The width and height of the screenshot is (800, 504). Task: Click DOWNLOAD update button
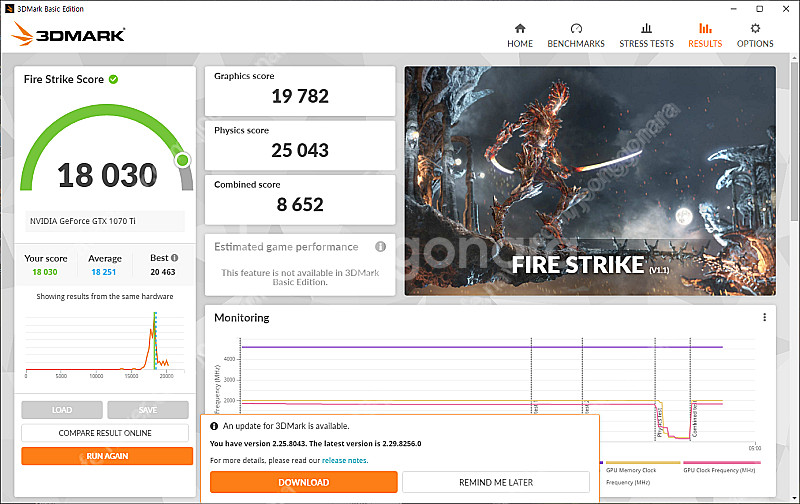pos(304,482)
